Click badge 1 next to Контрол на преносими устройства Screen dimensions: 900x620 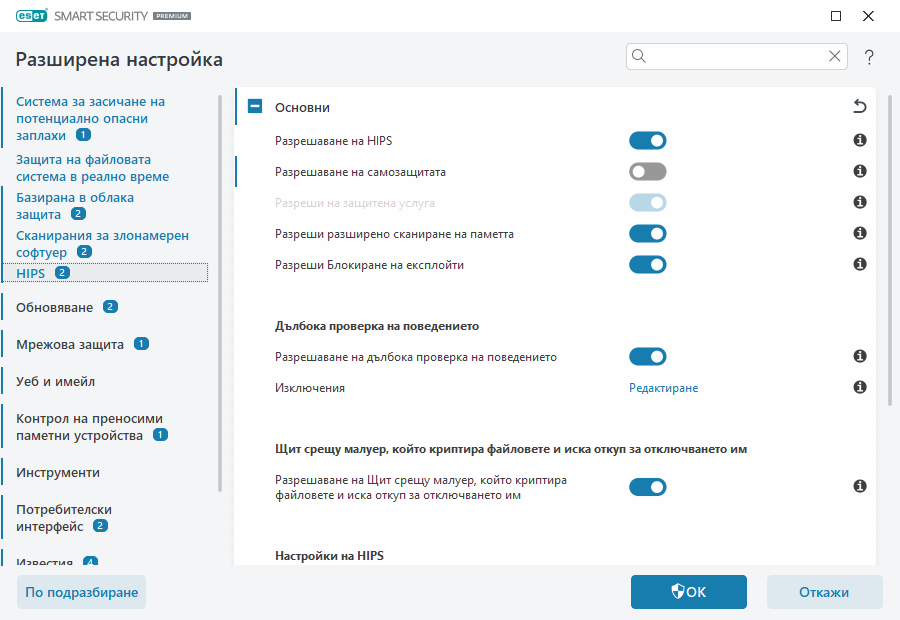(160, 435)
